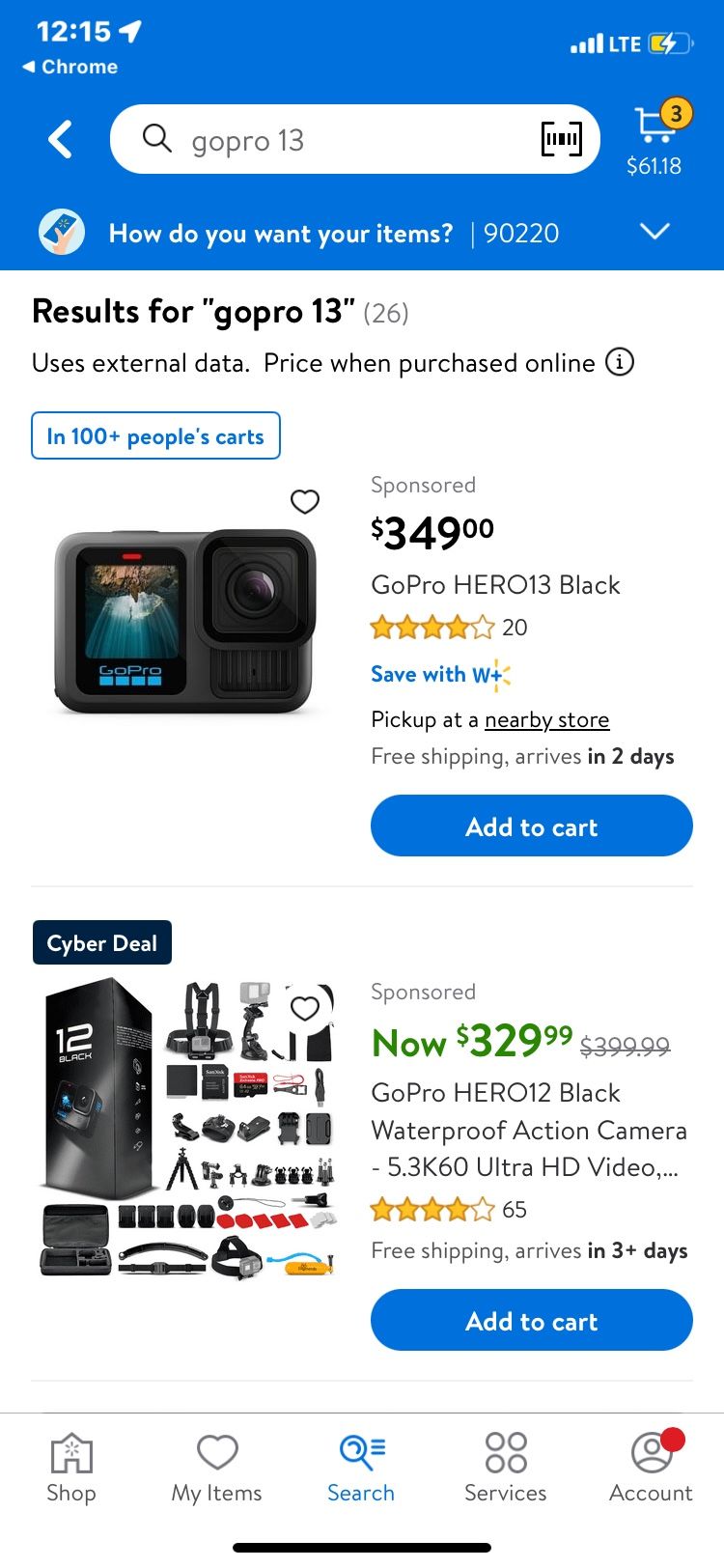724x1568 pixels.
Task: Select the Search tab in bottom navigation
Action: coord(361,1466)
